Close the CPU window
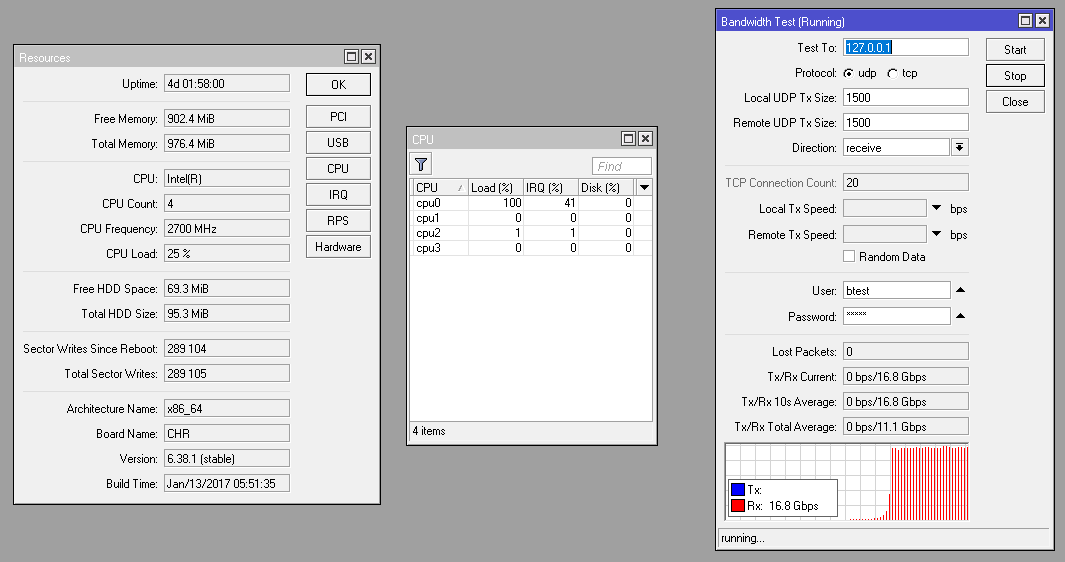This screenshot has width=1065, height=562. (x=645, y=139)
